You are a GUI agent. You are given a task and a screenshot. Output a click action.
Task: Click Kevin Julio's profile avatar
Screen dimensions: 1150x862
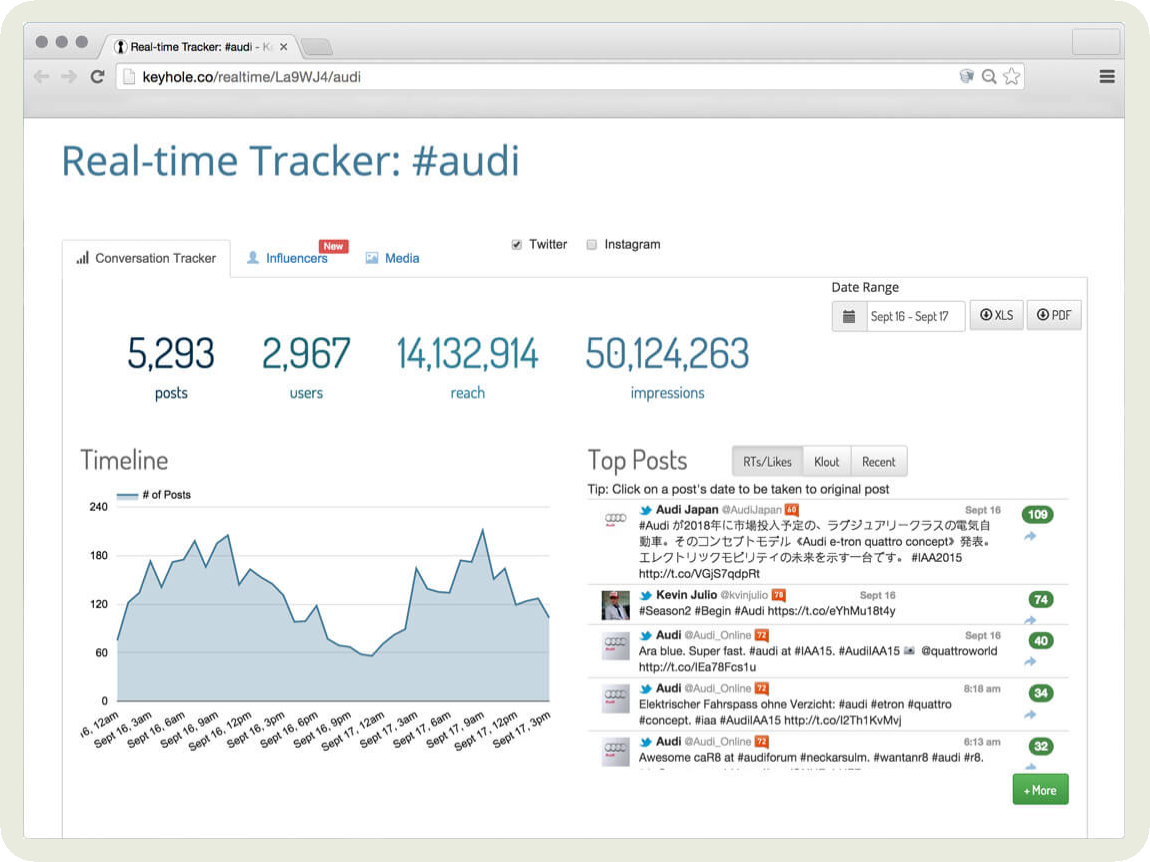[x=615, y=605]
